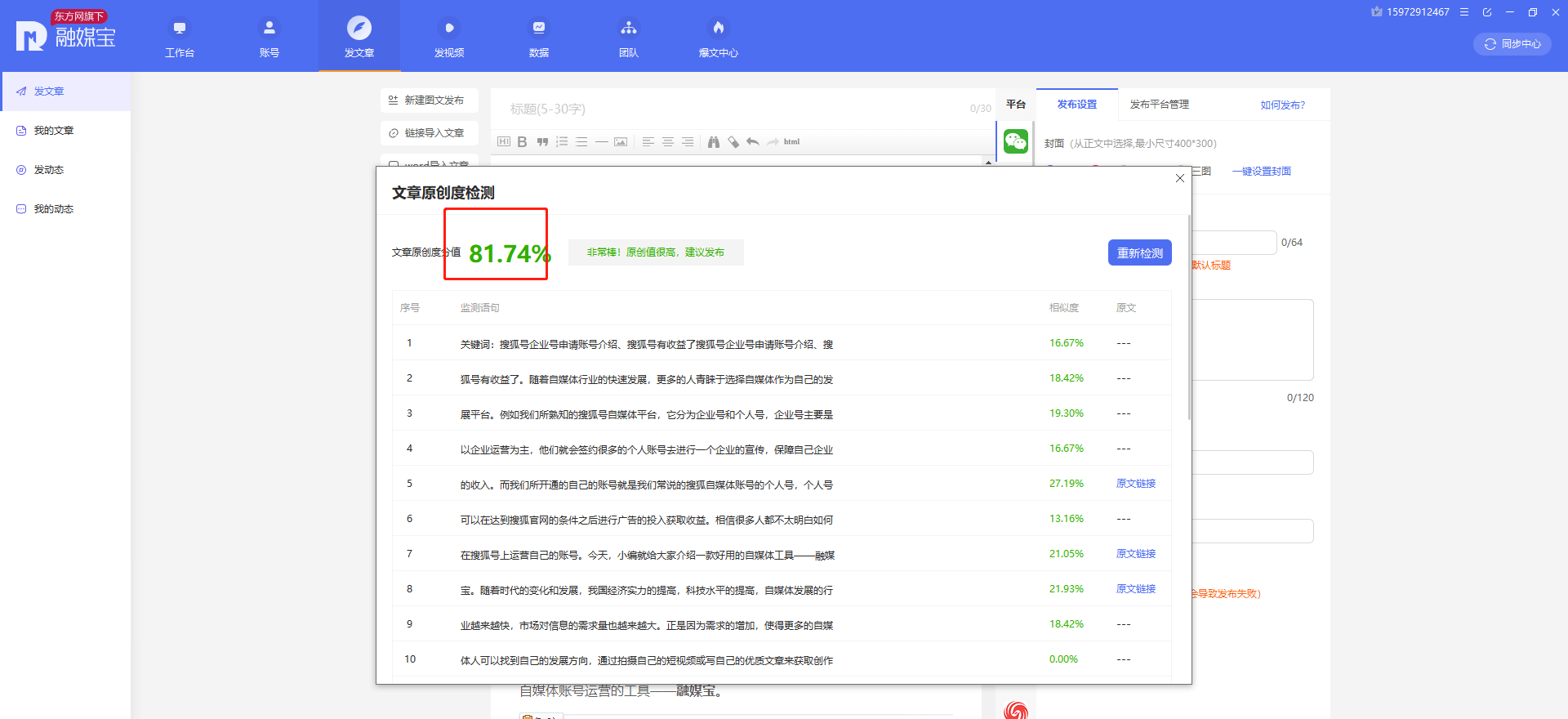
Task: Insert a blockquote from editor toolbar
Action: [x=542, y=142]
